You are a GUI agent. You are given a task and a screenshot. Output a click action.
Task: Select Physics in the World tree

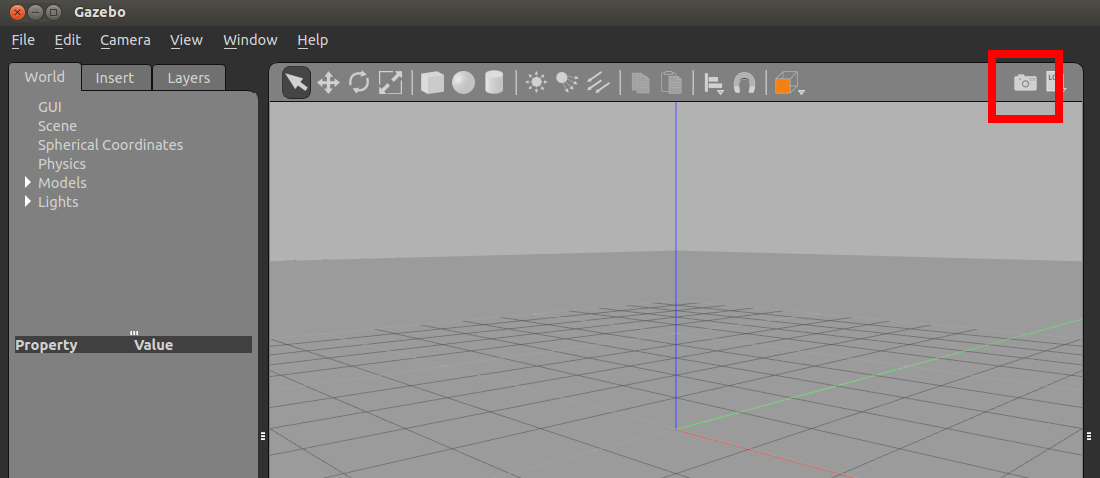(x=62, y=164)
